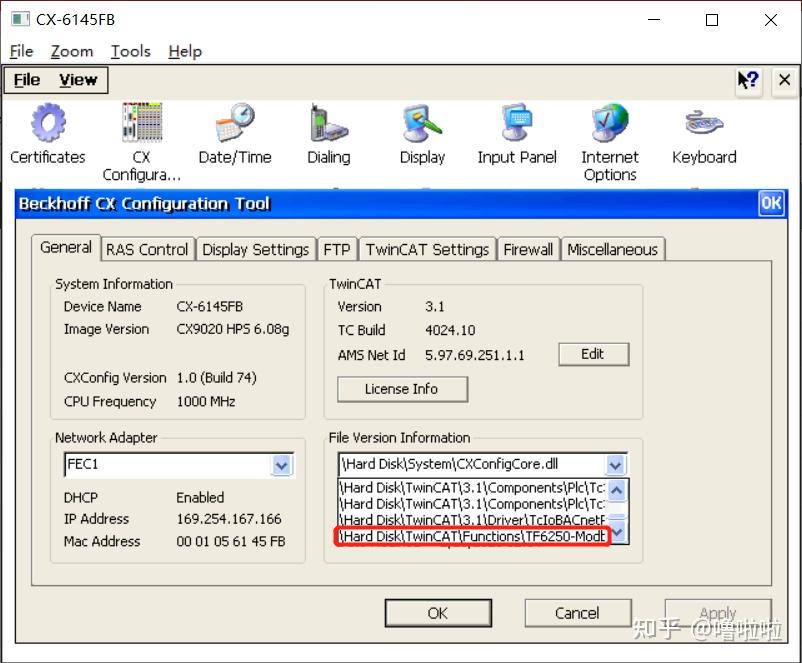Click the Apply button
Image resolution: width=802 pixels, height=663 pixels.
click(x=718, y=613)
